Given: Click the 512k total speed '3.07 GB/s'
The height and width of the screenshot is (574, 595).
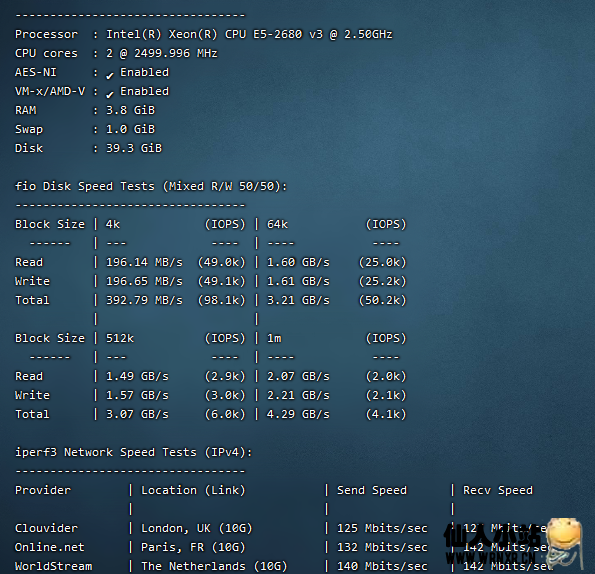Looking at the screenshot, I should (x=137, y=414).
